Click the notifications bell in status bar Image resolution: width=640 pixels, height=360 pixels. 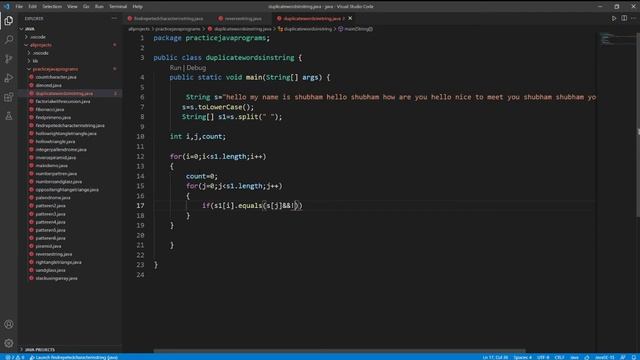pos(635,357)
